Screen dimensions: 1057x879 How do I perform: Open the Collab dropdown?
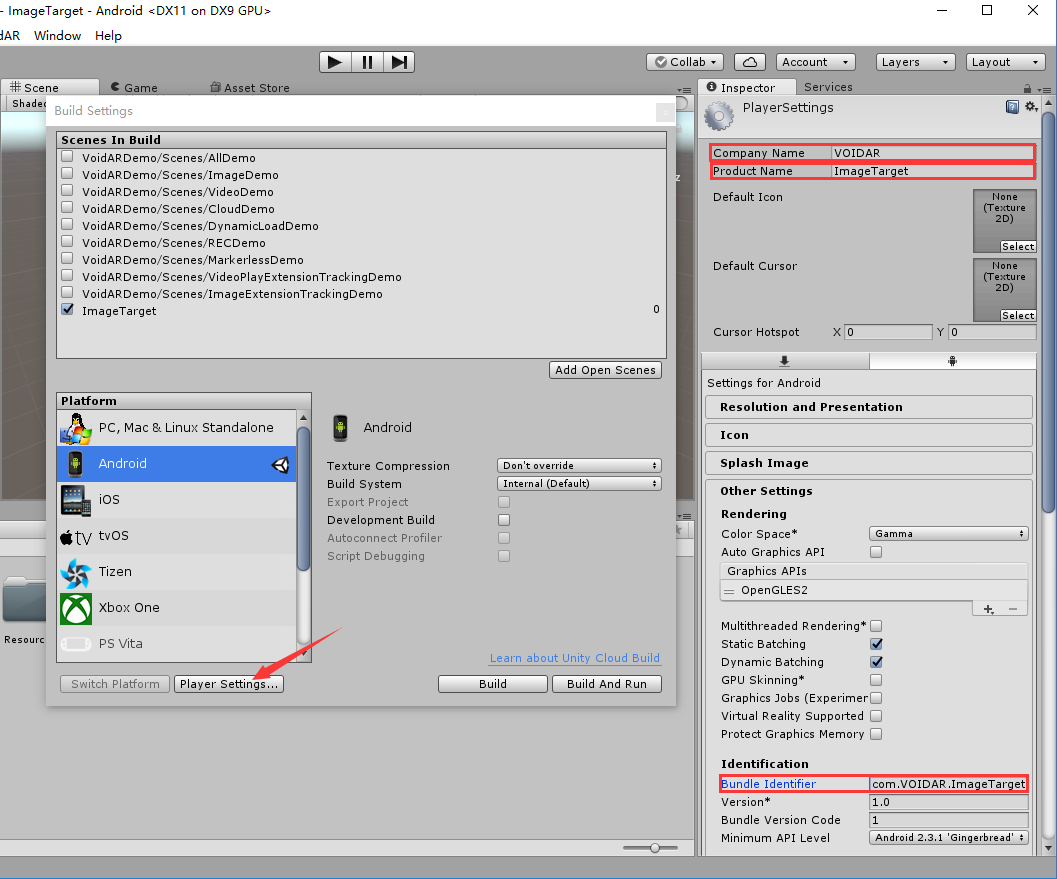685,62
